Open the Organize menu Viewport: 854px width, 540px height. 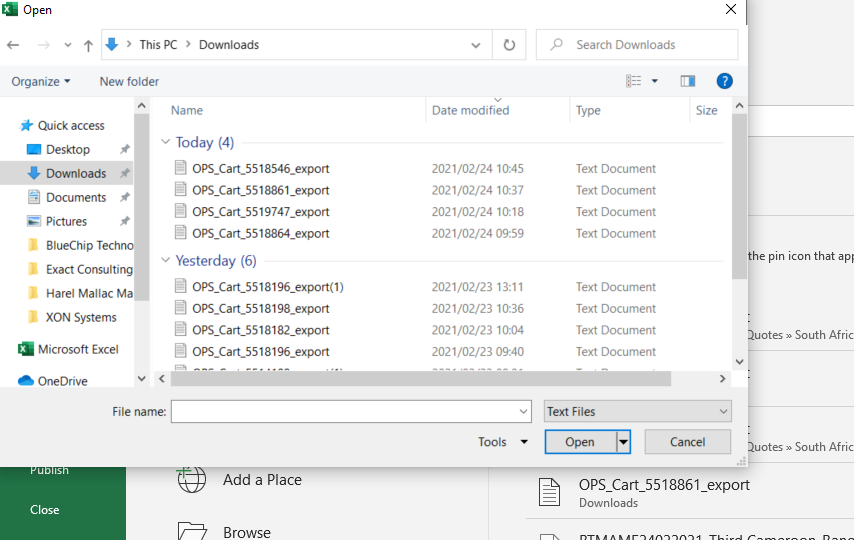coord(41,81)
